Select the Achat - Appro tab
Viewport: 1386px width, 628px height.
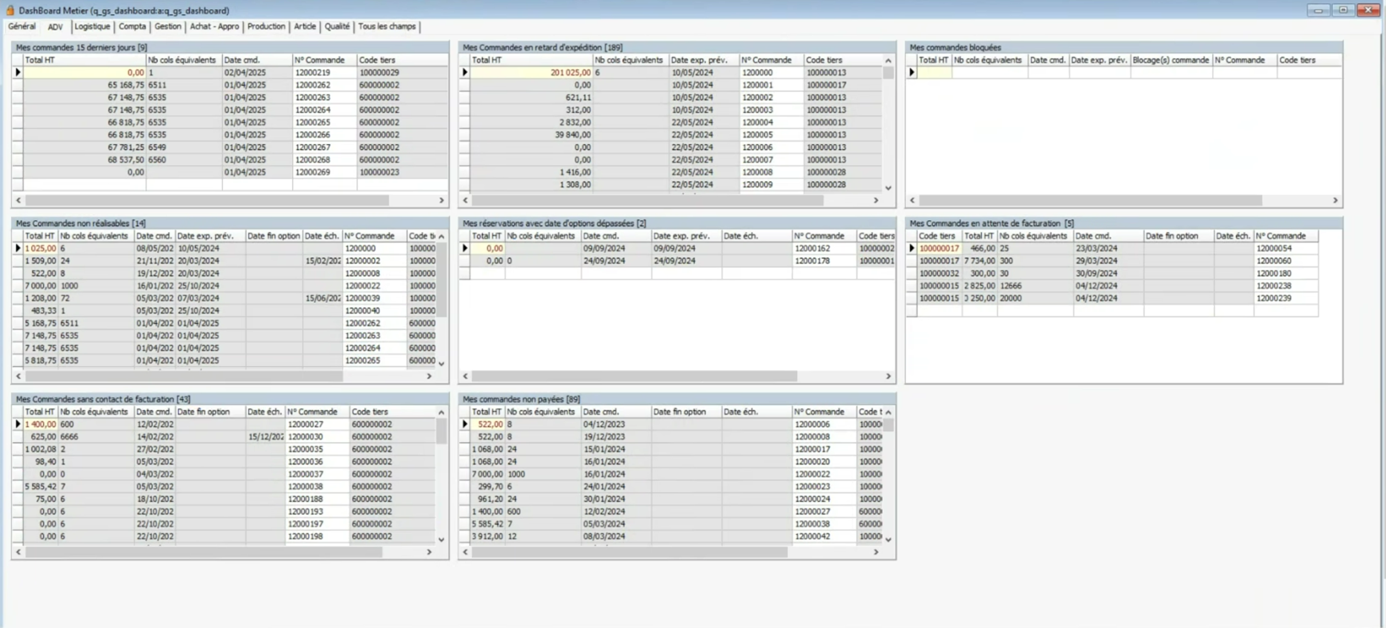[214, 27]
